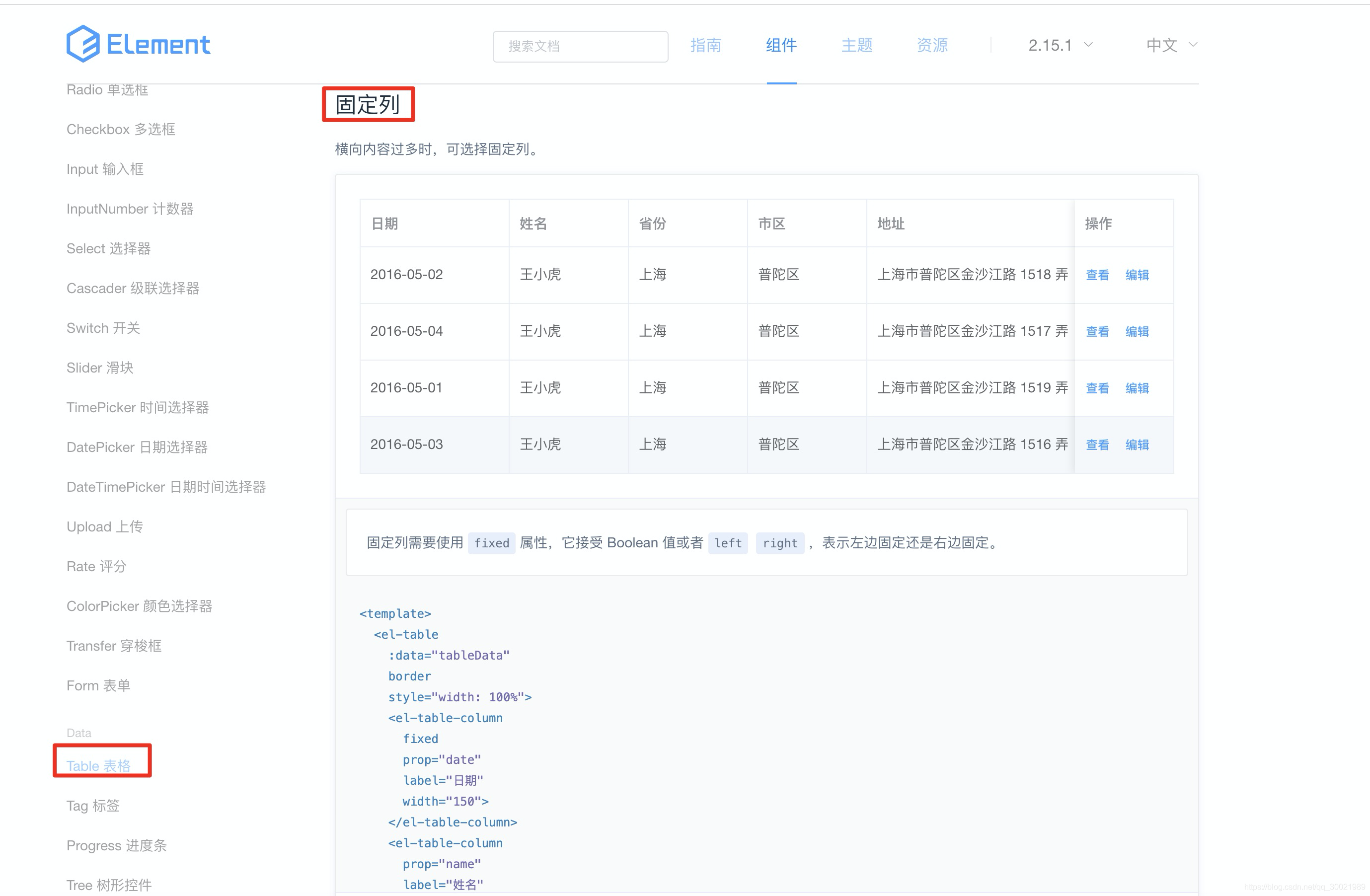The image size is (1370, 896).
Task: Click the width="150" code line
Action: [446, 802]
